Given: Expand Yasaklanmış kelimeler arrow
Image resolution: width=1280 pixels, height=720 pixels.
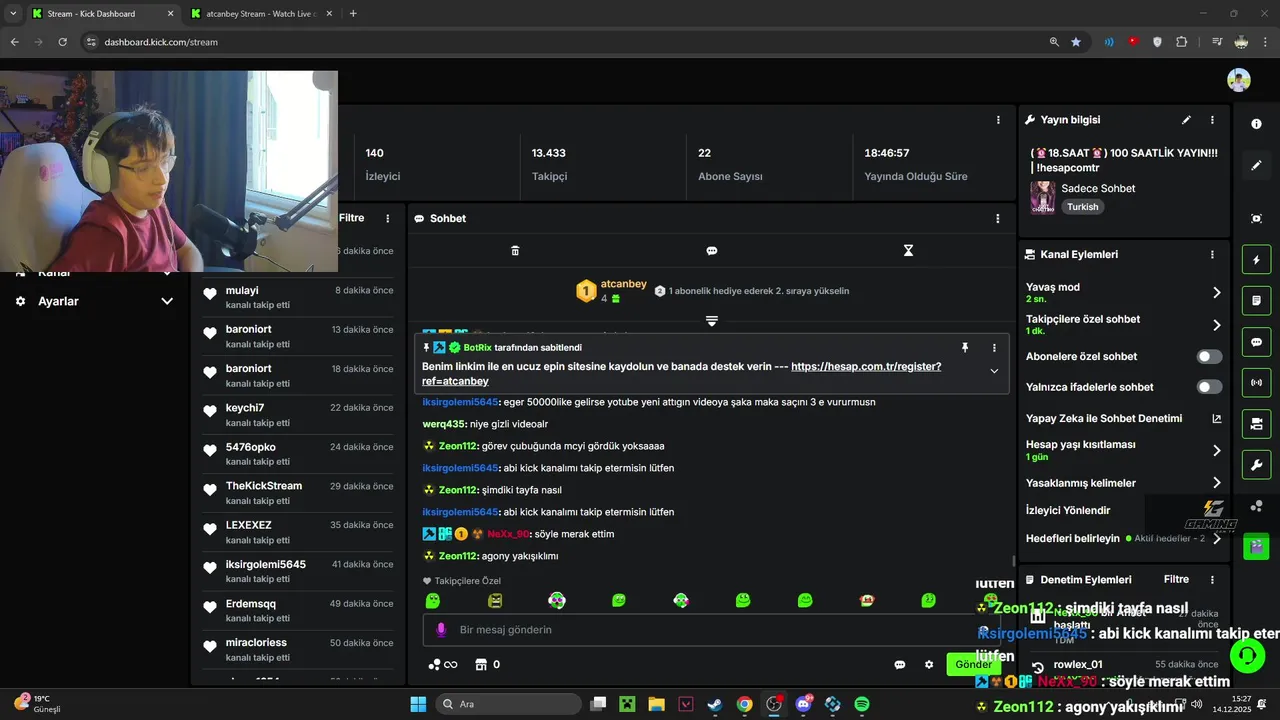Looking at the screenshot, I should point(1217,483).
